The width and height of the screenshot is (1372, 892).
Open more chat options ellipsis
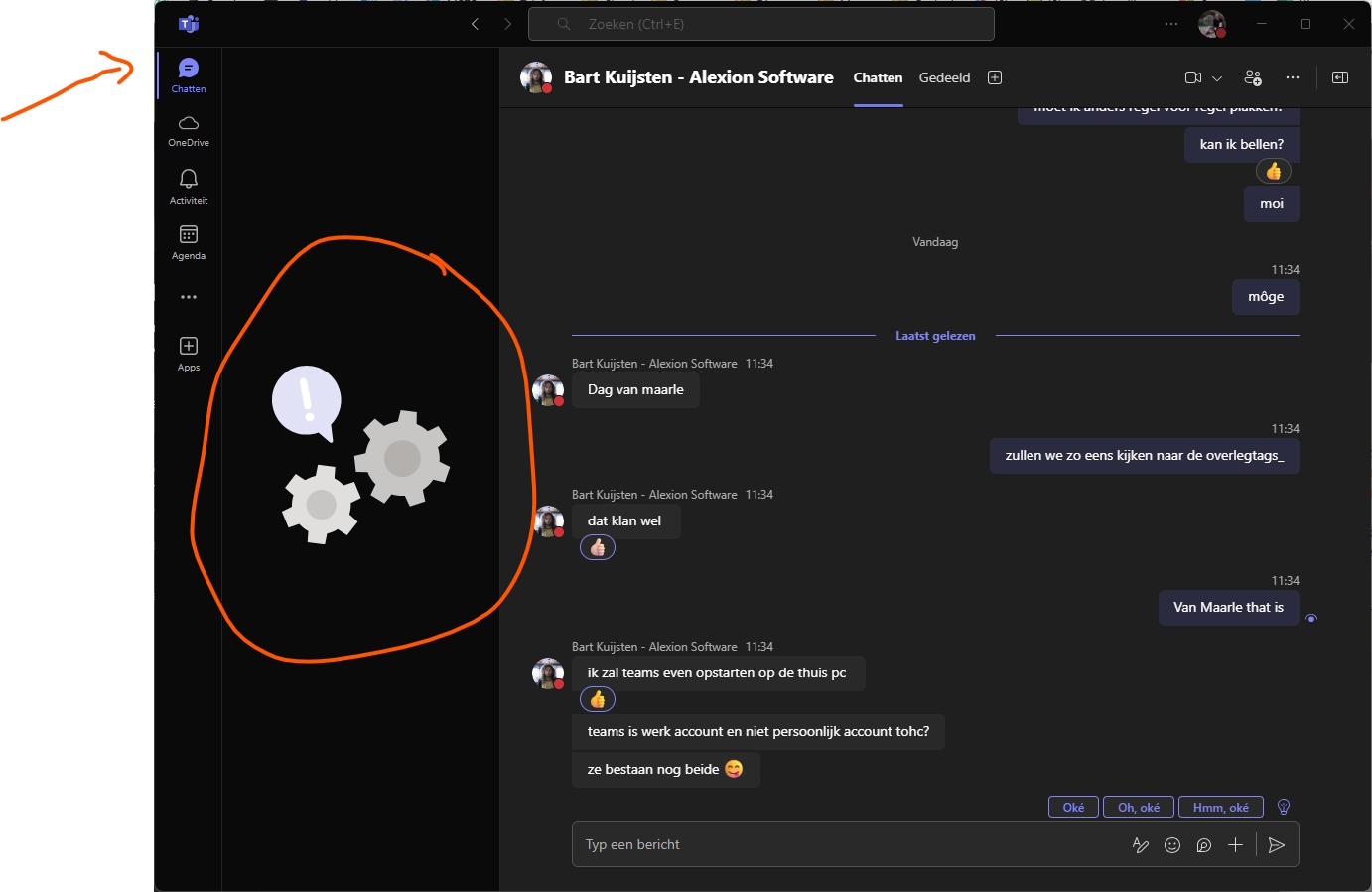coord(1292,77)
